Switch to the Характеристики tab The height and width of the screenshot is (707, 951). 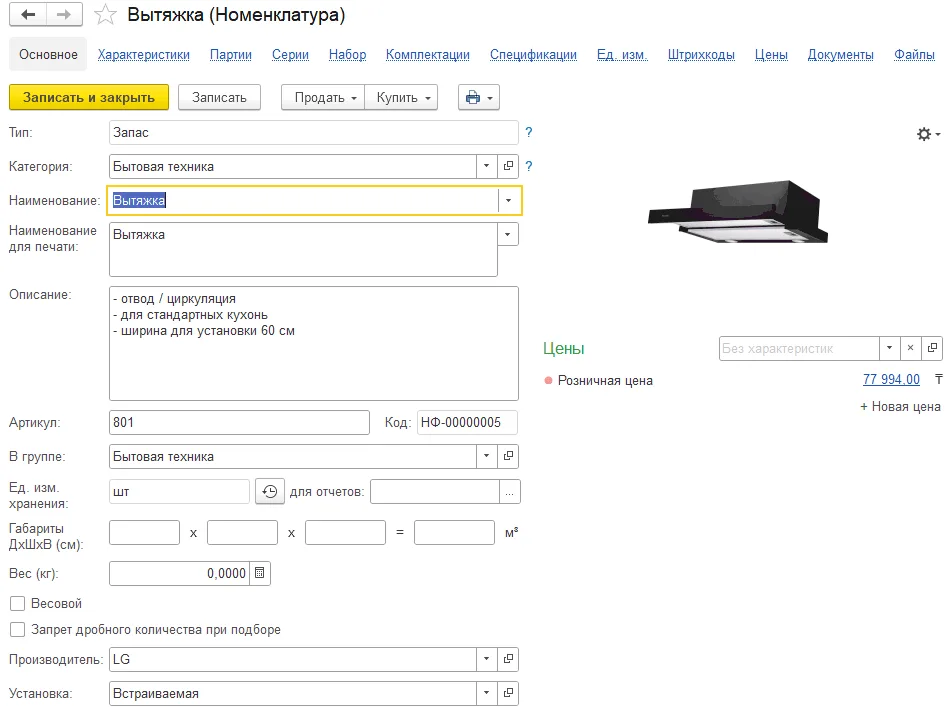144,55
